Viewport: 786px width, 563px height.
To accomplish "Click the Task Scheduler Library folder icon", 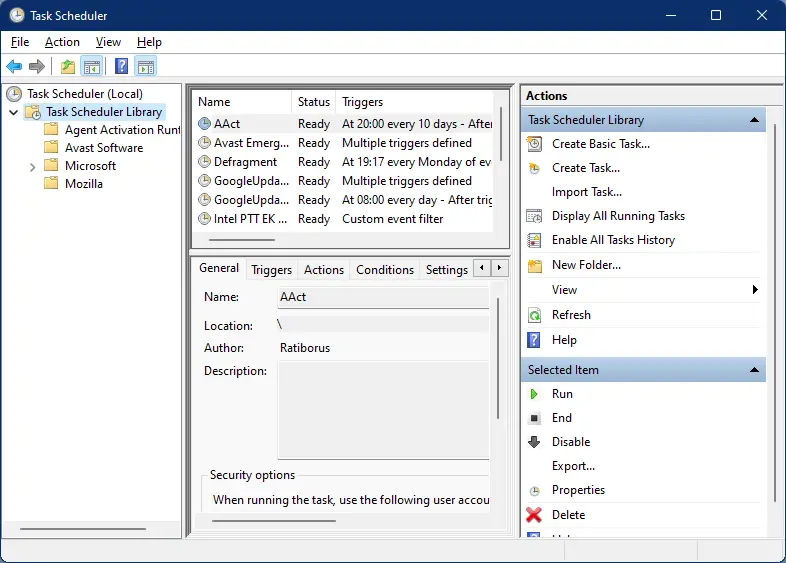I will coord(33,112).
